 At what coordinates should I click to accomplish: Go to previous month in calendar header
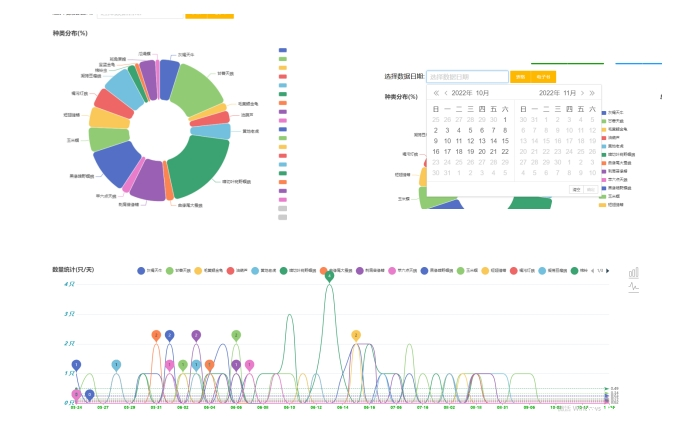pos(446,92)
